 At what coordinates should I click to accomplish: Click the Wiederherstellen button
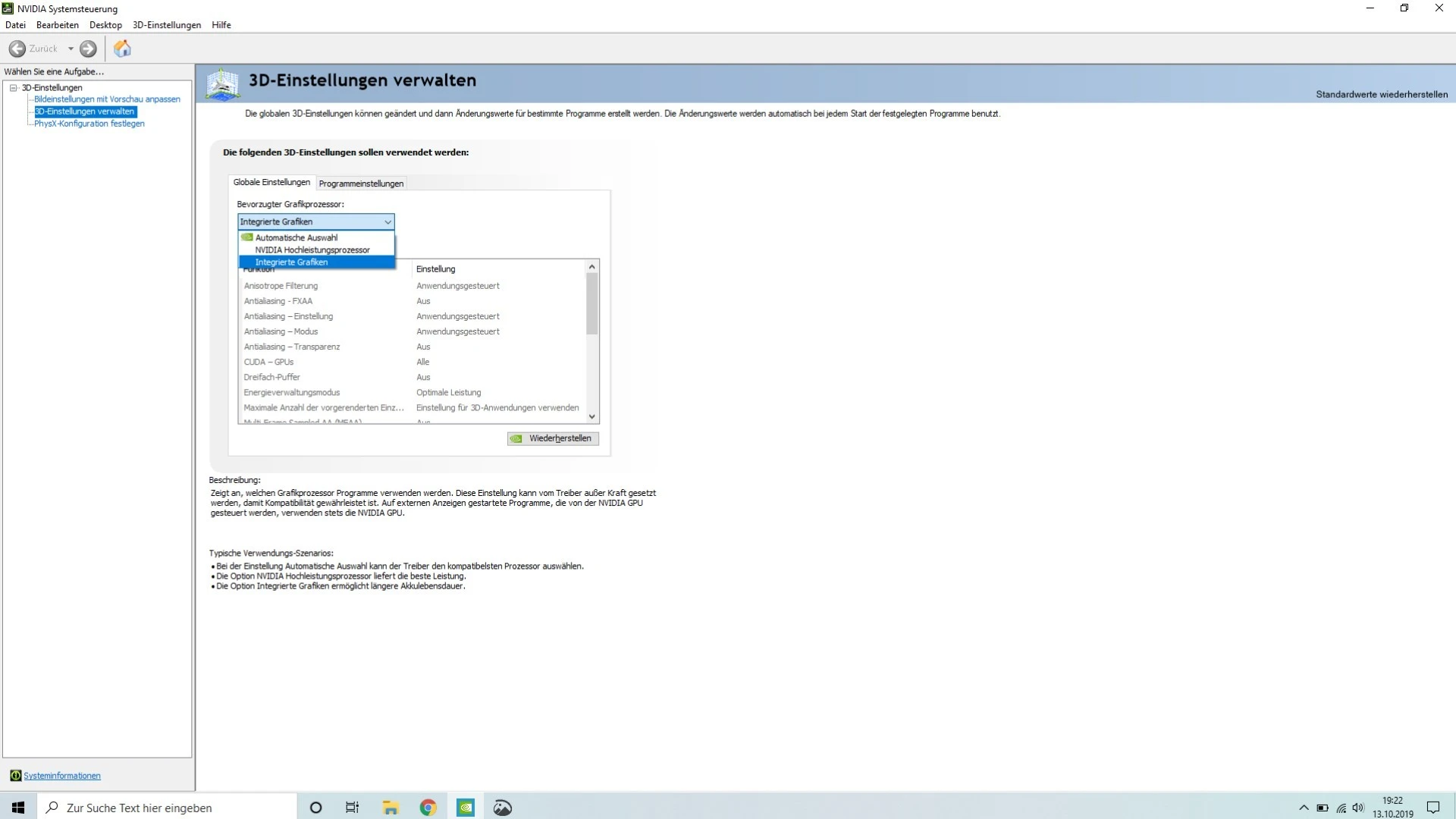553,438
